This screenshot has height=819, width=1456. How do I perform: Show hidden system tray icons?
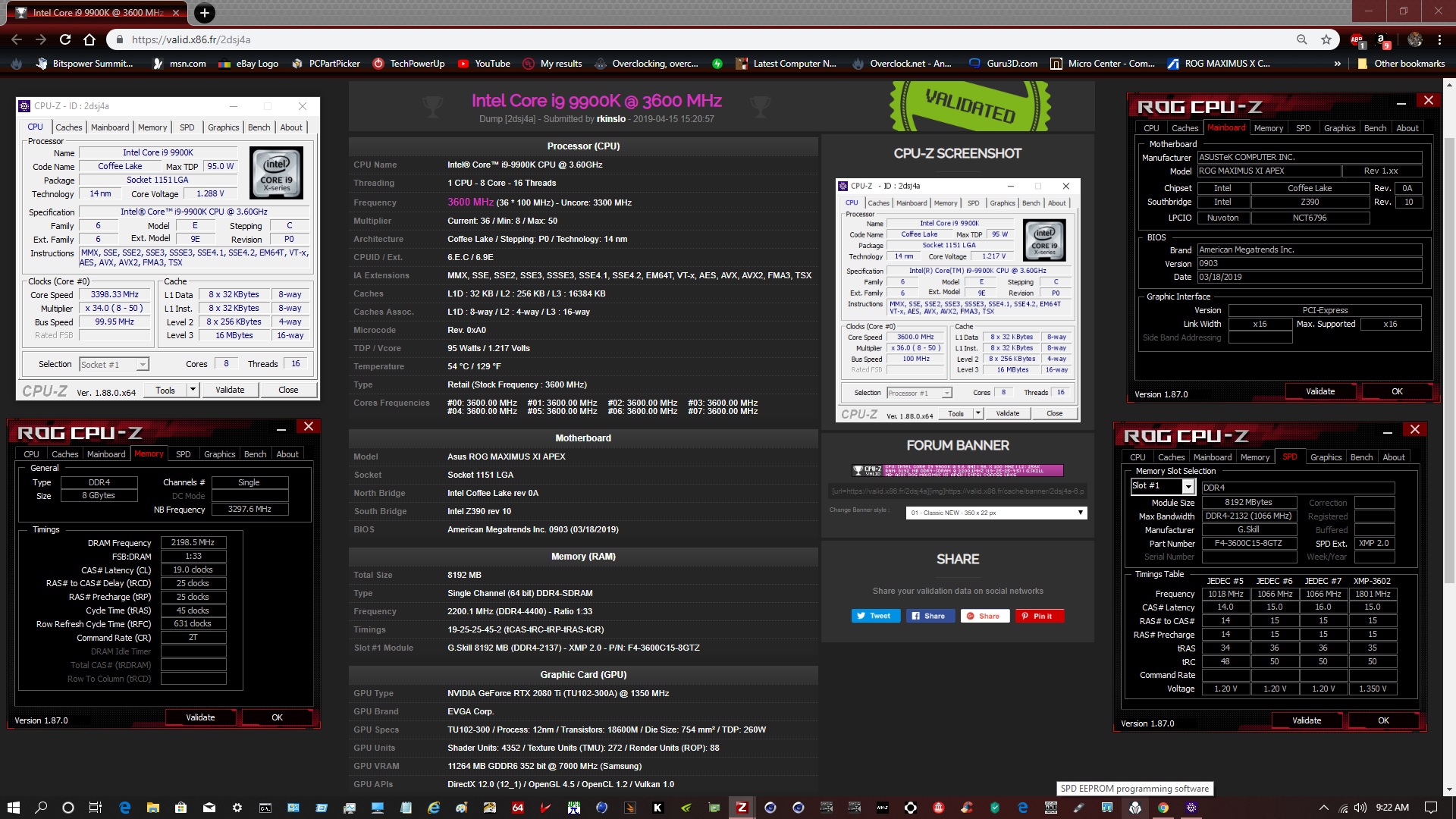[x=1323, y=807]
